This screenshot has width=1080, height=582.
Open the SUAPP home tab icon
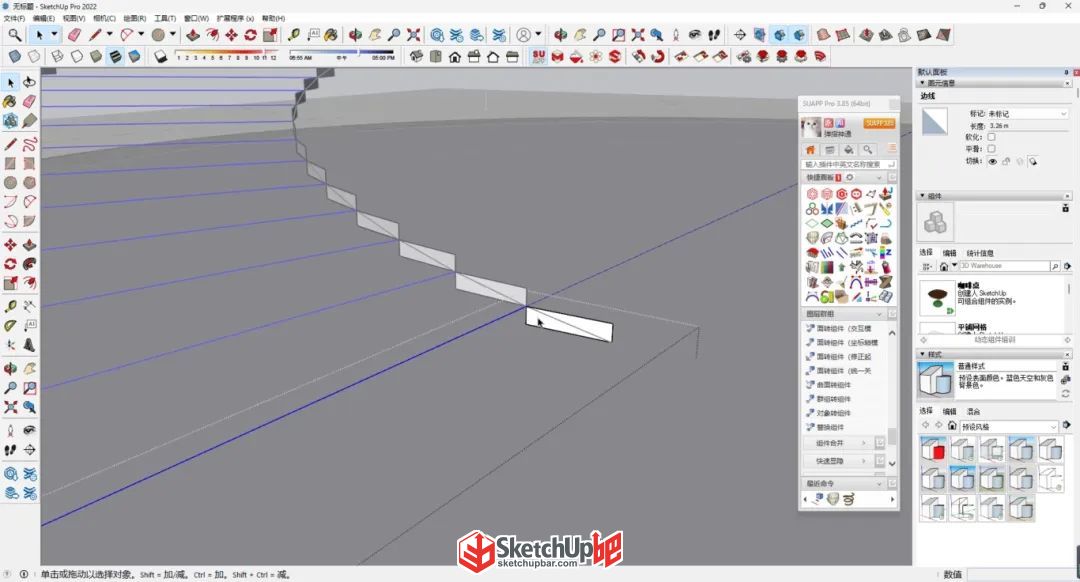pyautogui.click(x=811, y=149)
